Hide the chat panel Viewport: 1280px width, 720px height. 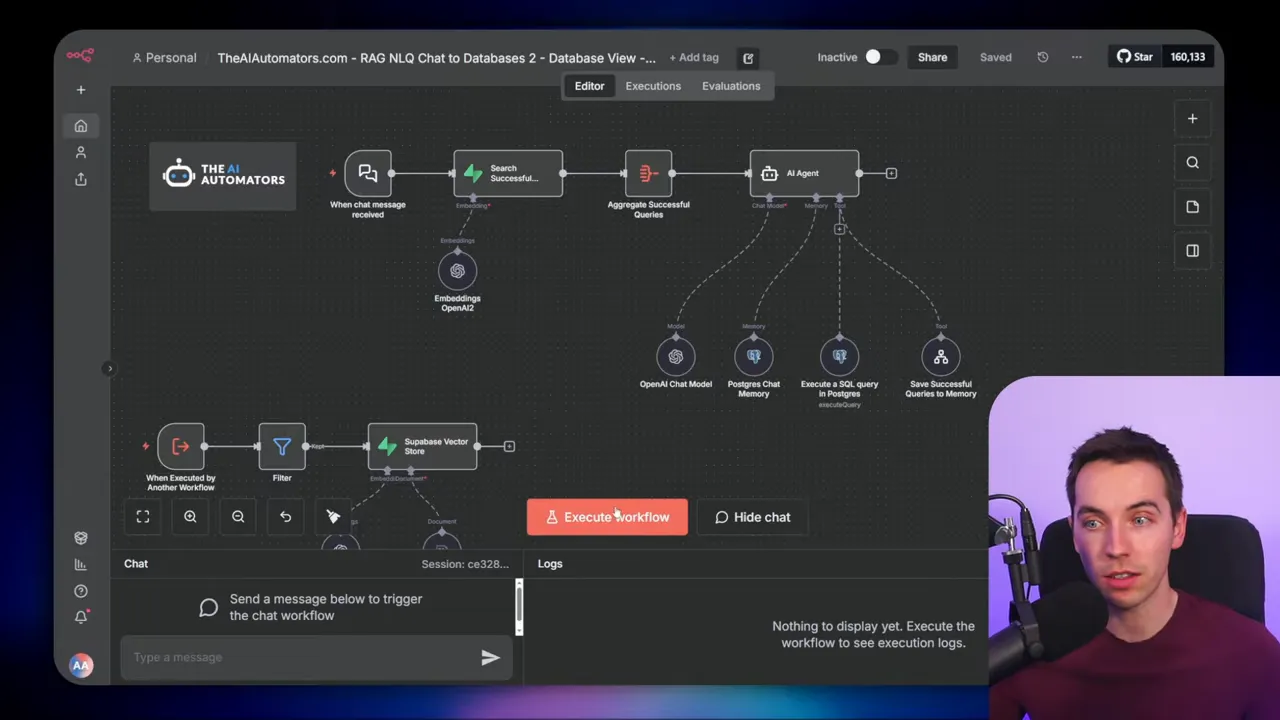(752, 517)
